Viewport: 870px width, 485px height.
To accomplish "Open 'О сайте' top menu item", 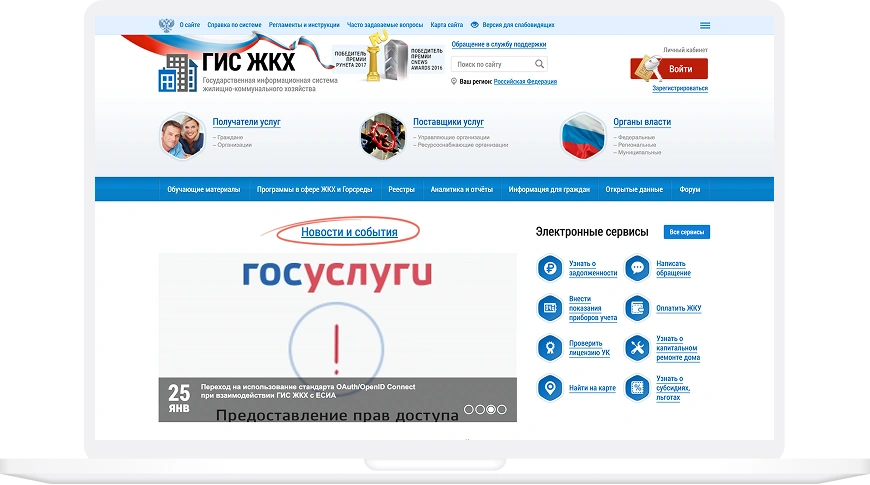I will [190, 25].
